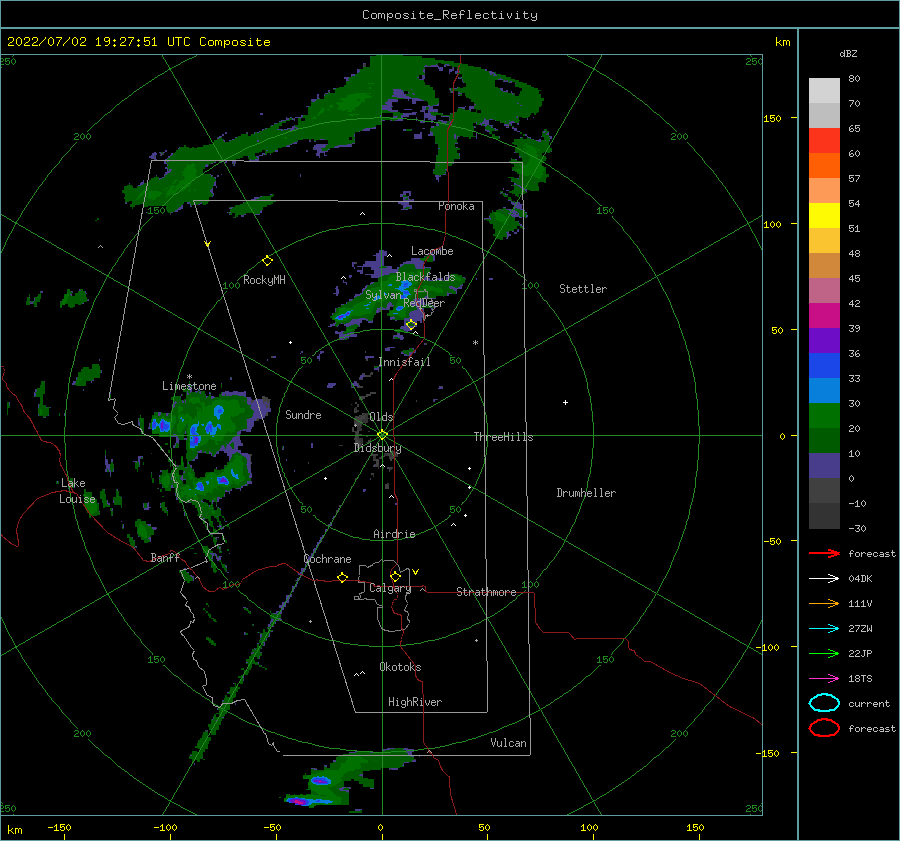Select the red 65 dBZ color swatch
Image resolution: width=900 pixels, height=841 pixels.
(x=824, y=140)
